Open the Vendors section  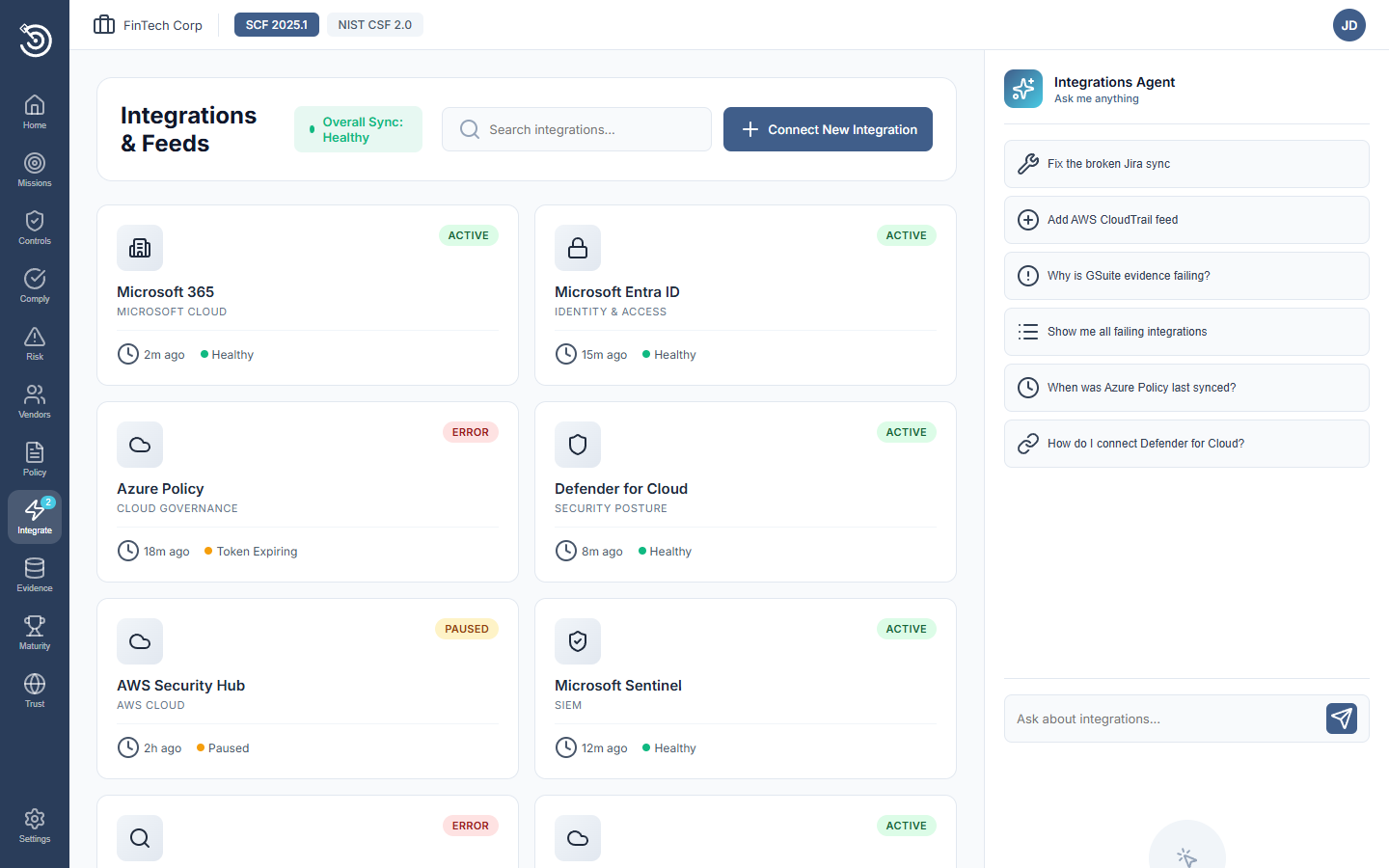pos(35,401)
